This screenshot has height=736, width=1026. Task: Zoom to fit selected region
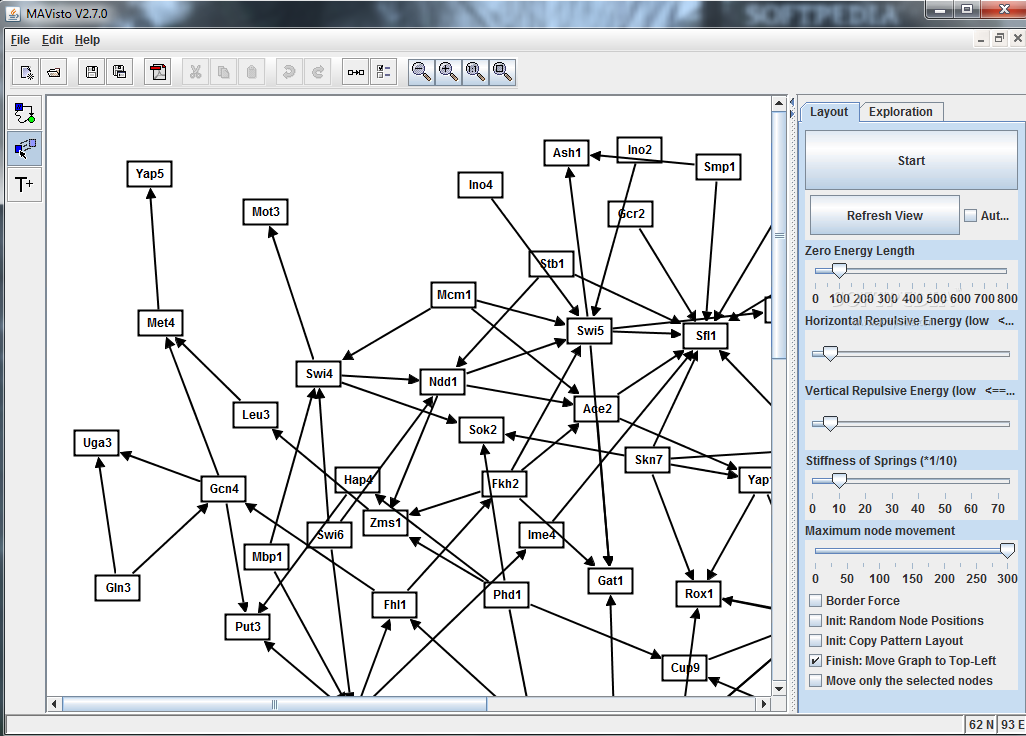(x=502, y=72)
